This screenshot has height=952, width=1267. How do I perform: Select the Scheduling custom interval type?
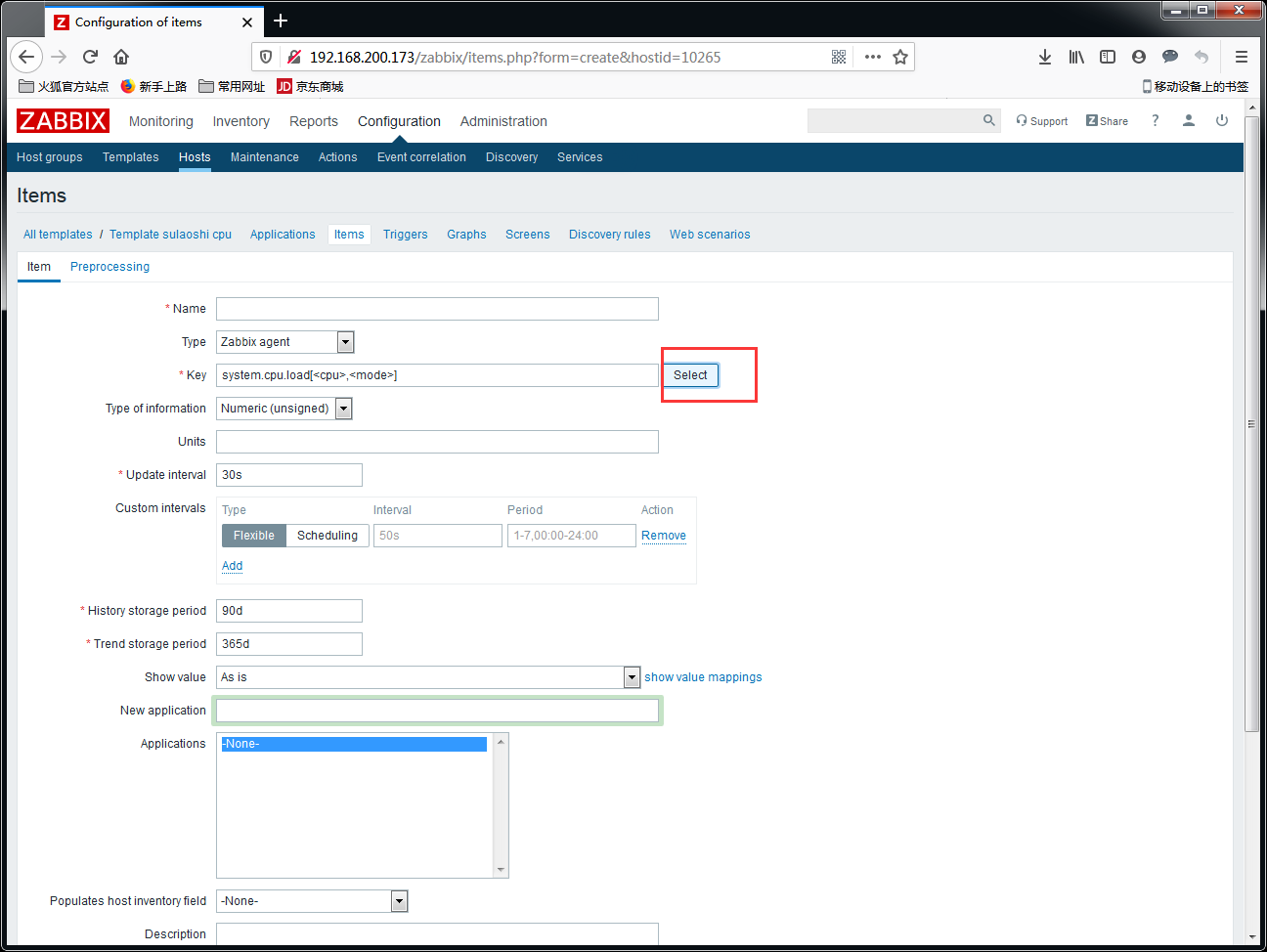tap(328, 536)
